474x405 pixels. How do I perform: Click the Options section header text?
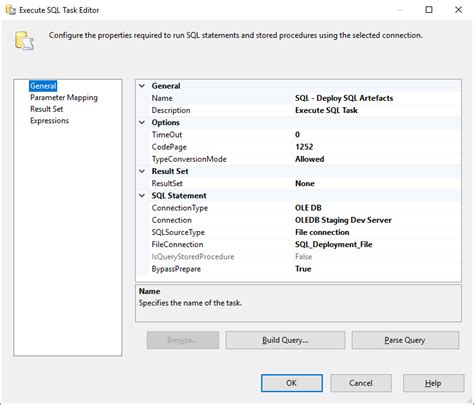tap(166, 123)
